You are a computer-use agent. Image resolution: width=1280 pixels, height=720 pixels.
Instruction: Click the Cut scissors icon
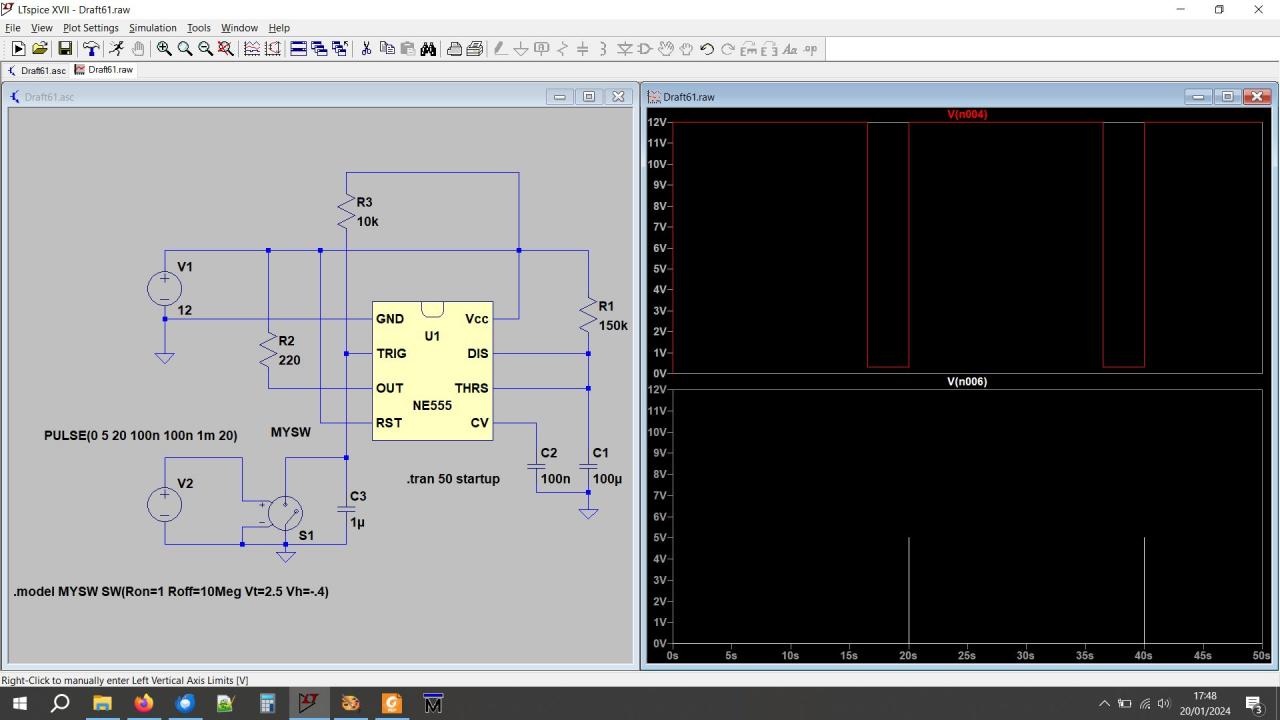pyautogui.click(x=366, y=49)
